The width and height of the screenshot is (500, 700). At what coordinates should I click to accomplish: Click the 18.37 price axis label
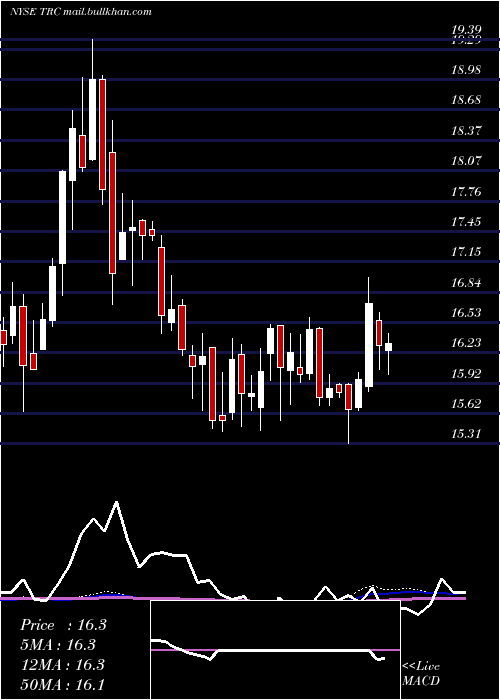tap(466, 130)
